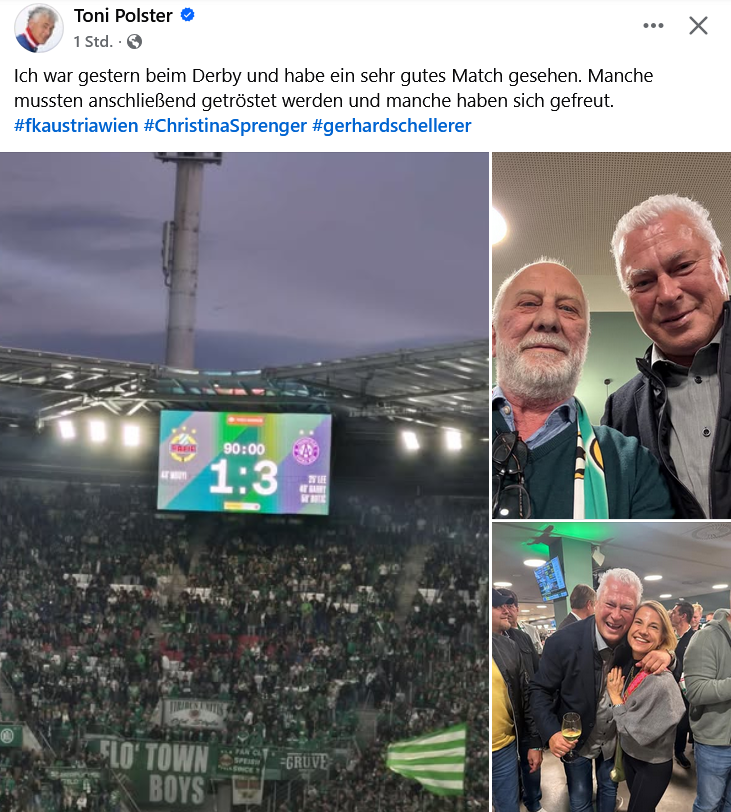Open the #gerhardschellerer hashtag
This screenshot has width=731, height=812.
pos(391,126)
